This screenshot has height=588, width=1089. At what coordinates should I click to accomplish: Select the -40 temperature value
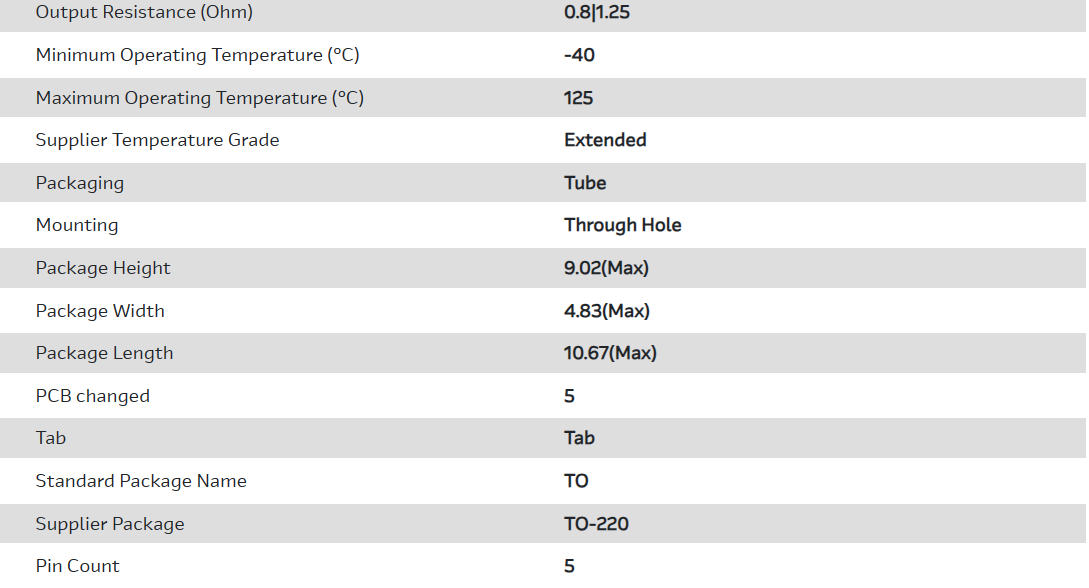click(x=579, y=56)
